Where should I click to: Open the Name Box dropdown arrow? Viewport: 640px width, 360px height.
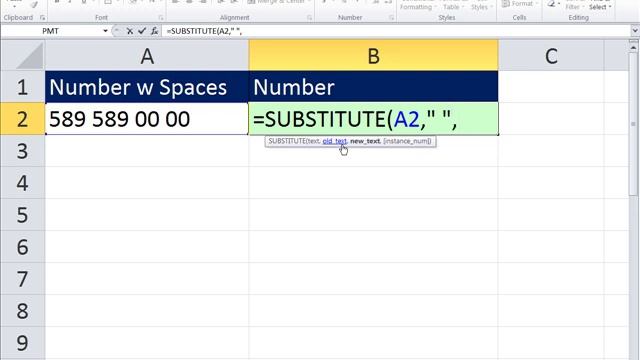pyautogui.click(x=105, y=31)
